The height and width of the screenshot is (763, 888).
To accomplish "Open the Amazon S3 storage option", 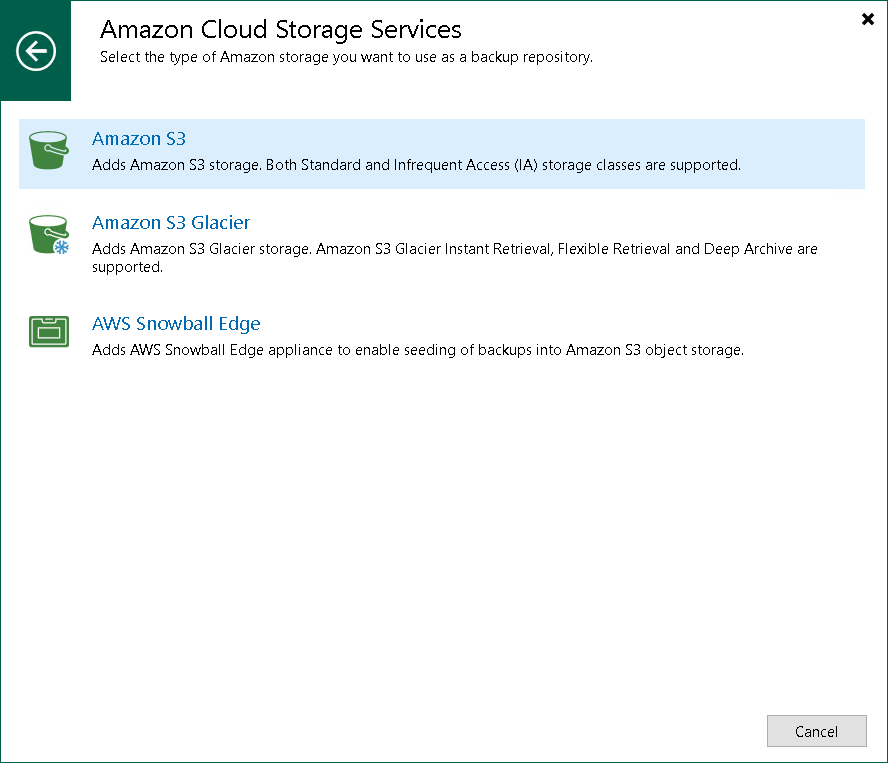I will 138,138.
